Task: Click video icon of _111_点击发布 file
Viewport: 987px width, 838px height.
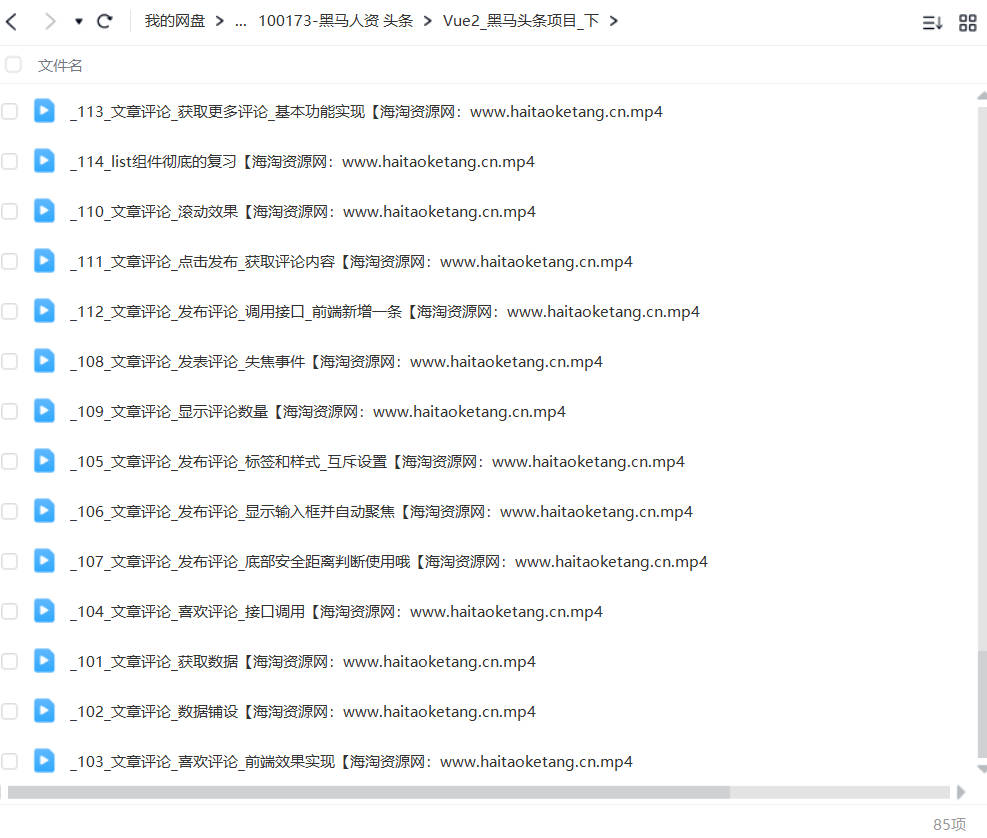Action: pos(44,261)
